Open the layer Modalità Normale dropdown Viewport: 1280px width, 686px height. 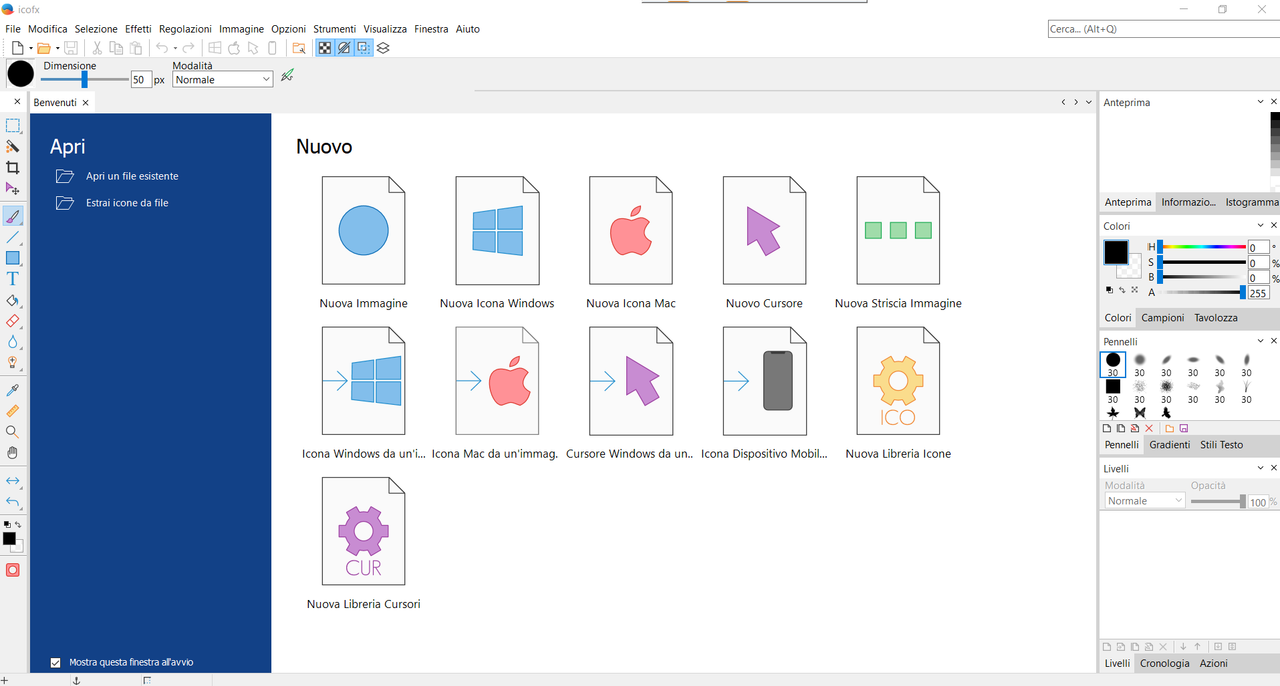pyautogui.click(x=1145, y=501)
